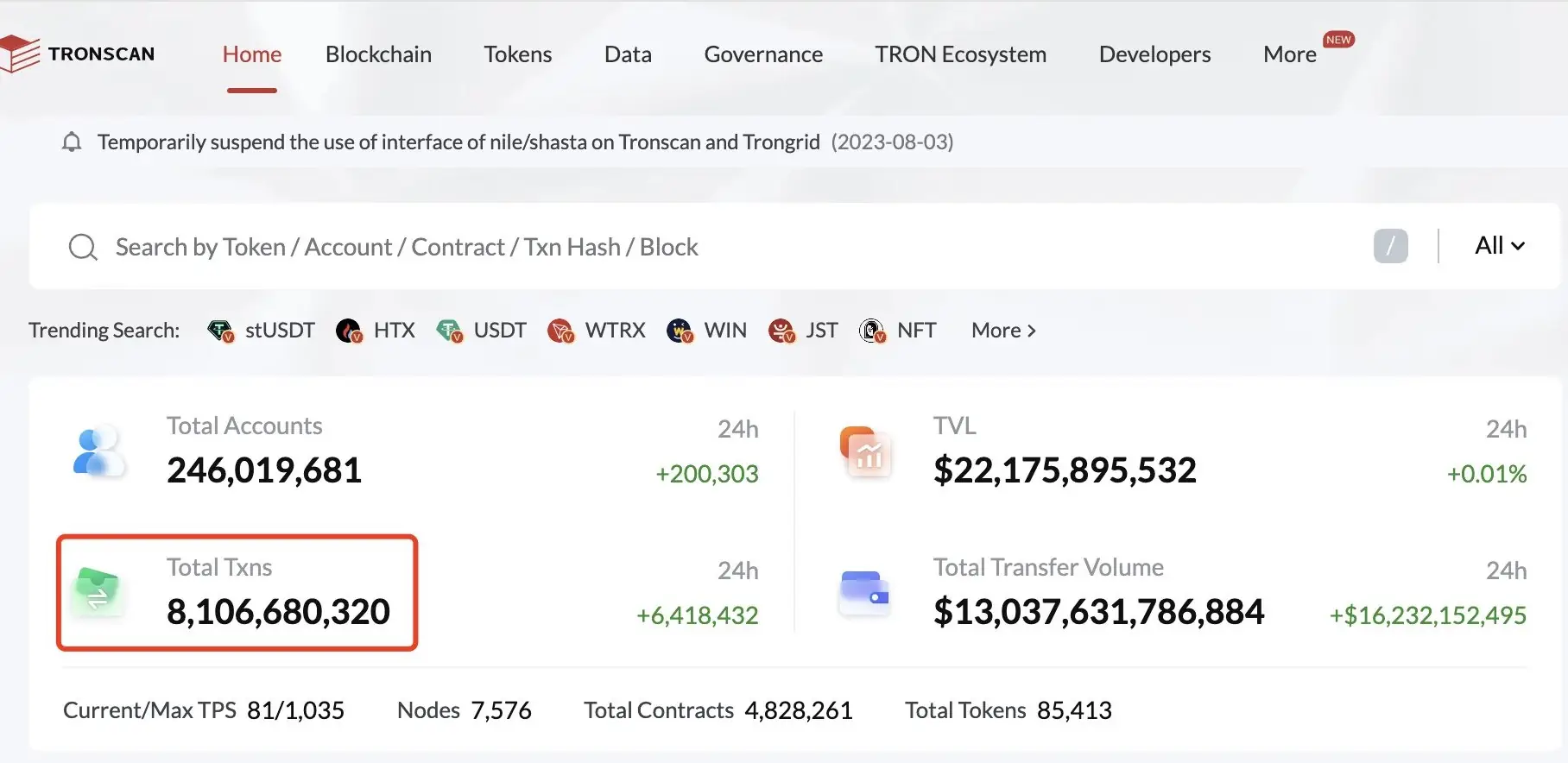
Task: Click the WIN token icon
Action: [x=680, y=331]
